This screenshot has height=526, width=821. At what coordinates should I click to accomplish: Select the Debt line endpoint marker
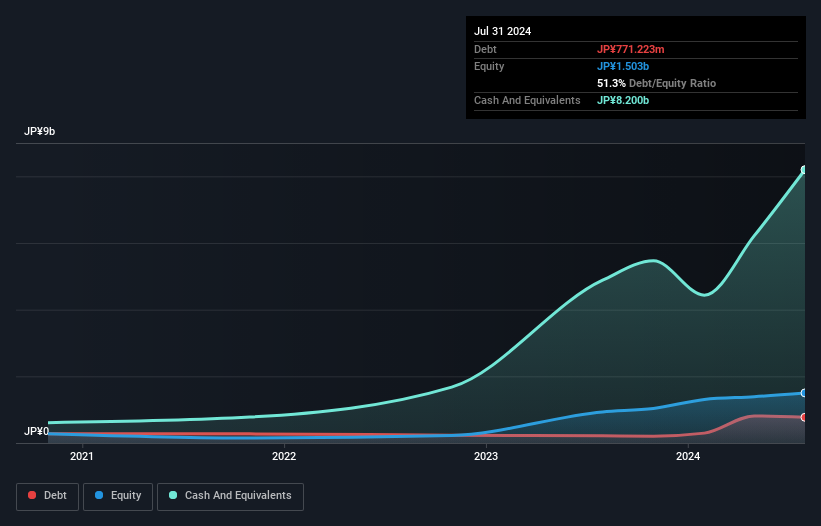coord(804,417)
